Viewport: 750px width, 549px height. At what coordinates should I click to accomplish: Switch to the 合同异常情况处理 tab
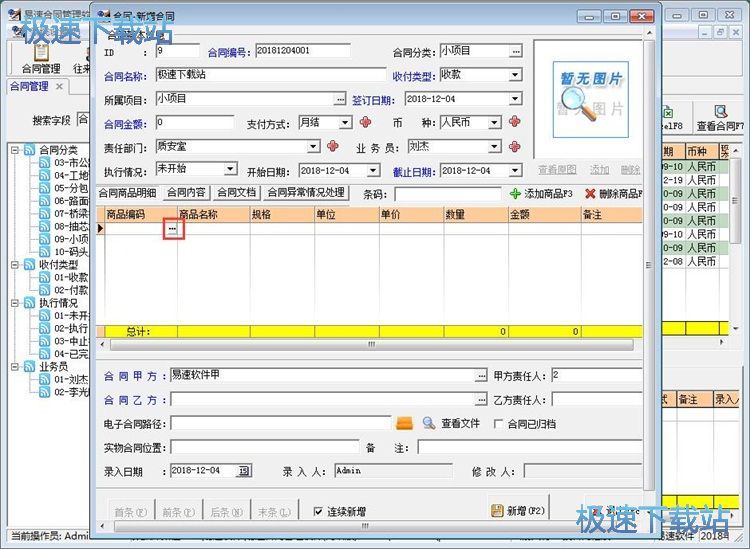(306, 193)
